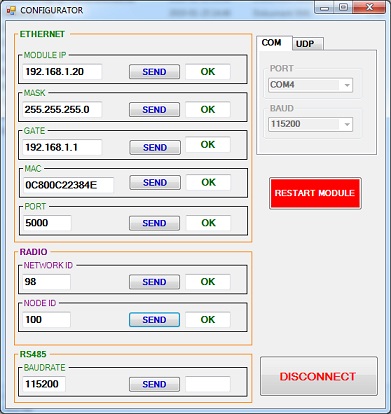This screenshot has height=414, width=391.
Task: Click the OK status for GATE
Action: [x=208, y=145]
